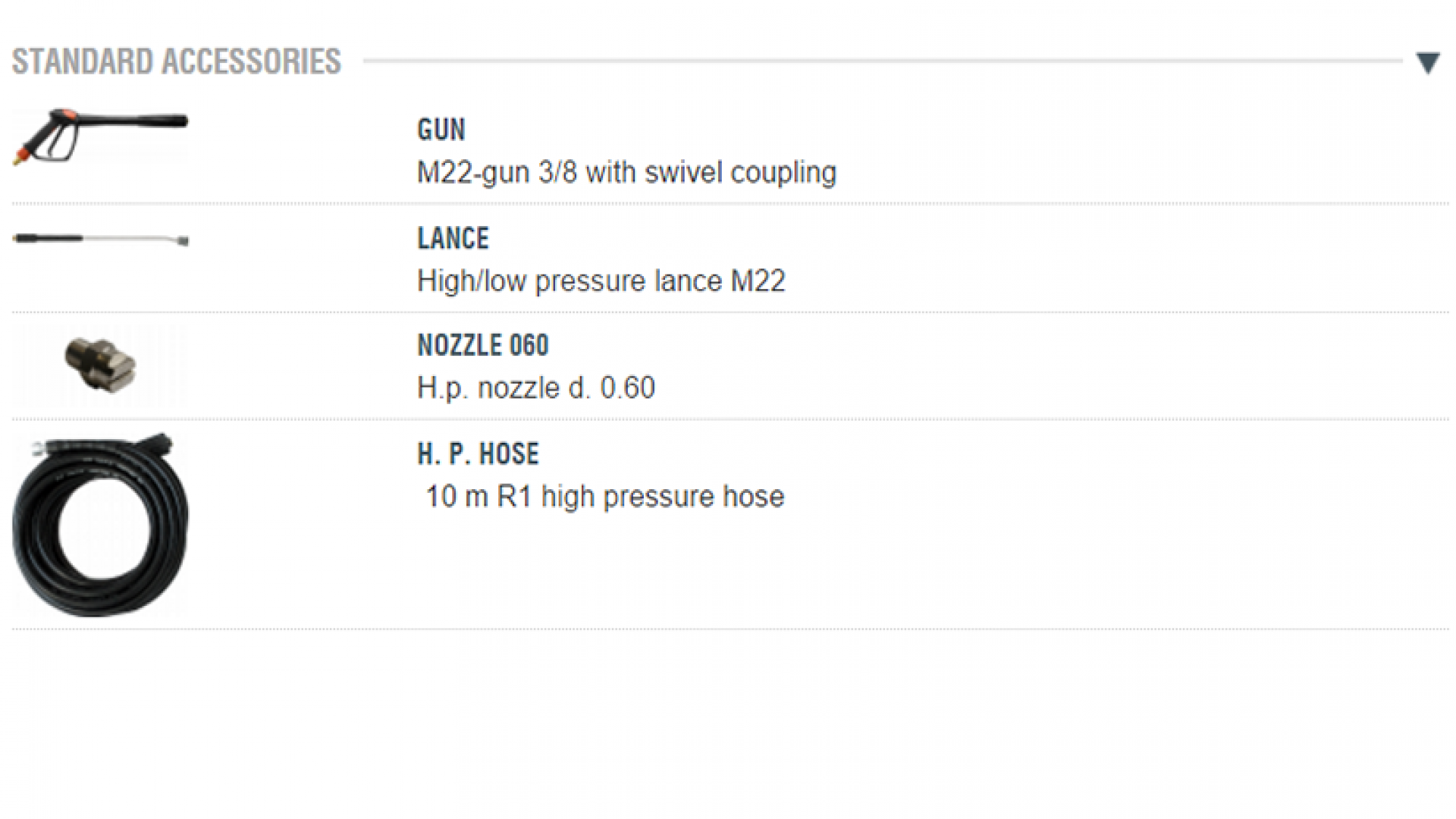Viewport: 1456px width, 819px height.
Task: Click the 10 m R1 hose description
Action: 604,497
